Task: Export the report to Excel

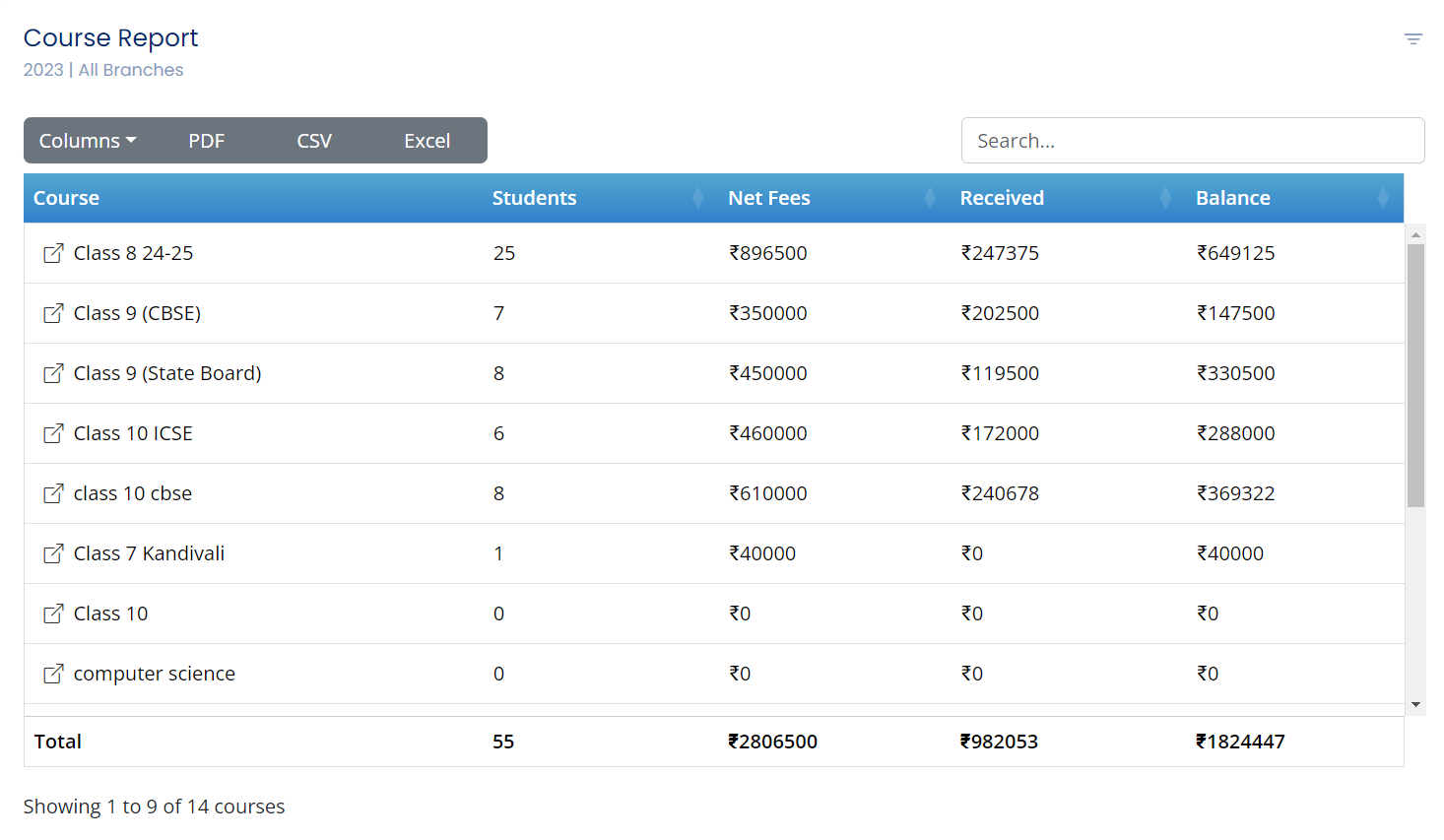Action: pos(427,141)
